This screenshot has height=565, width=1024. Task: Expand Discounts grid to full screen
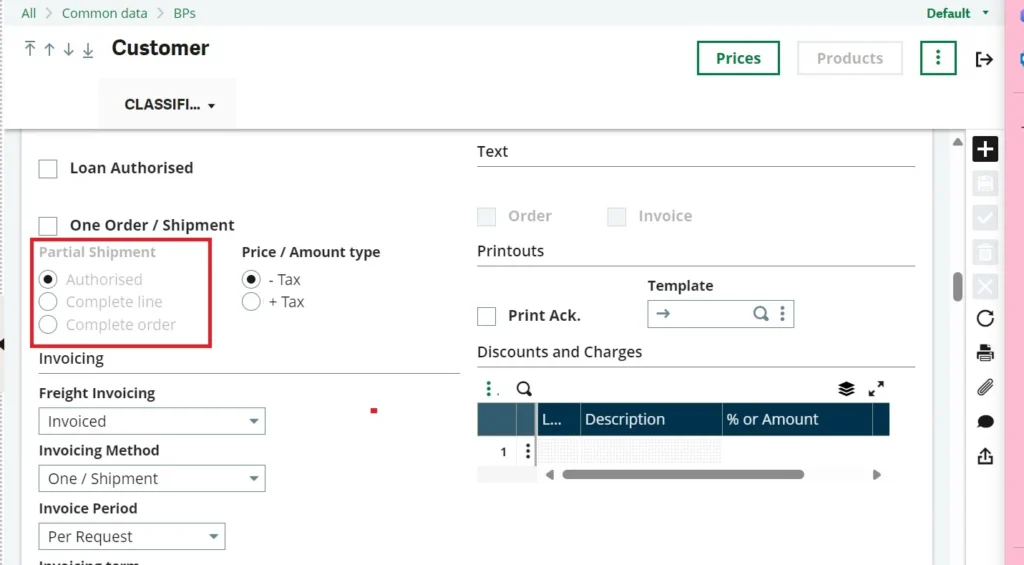[x=876, y=389]
